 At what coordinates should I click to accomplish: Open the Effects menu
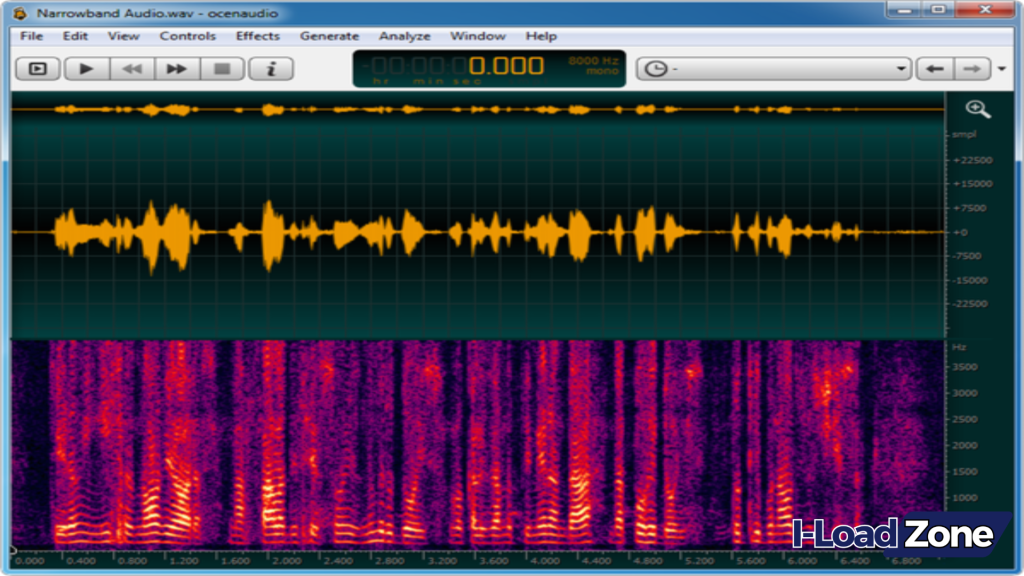(x=257, y=36)
